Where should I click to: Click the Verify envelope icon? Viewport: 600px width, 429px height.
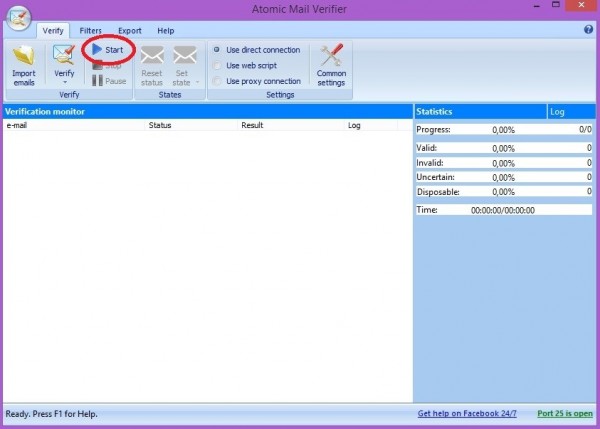coord(64,55)
